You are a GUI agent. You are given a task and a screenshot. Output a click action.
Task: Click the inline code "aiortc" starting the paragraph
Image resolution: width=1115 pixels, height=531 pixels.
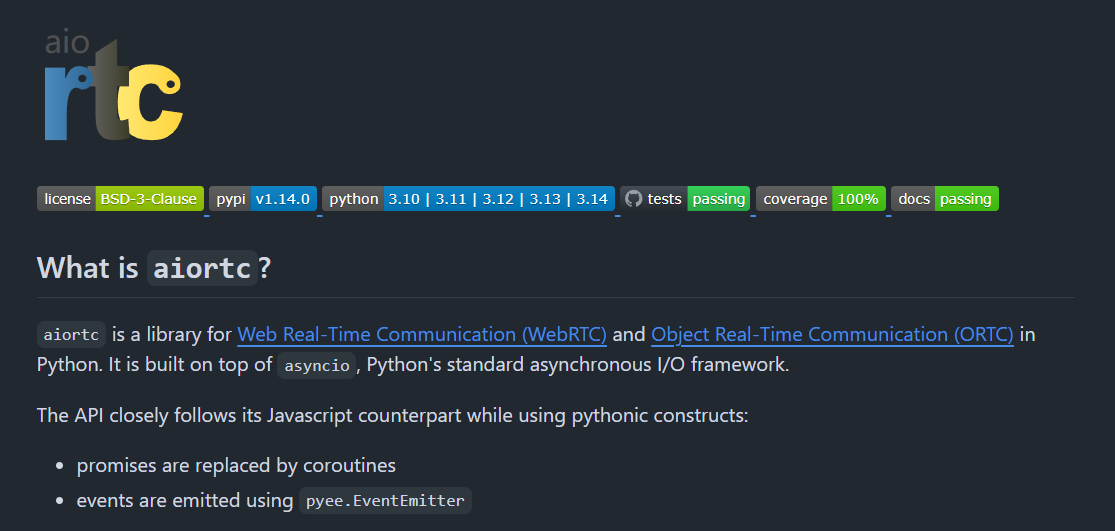(71, 335)
